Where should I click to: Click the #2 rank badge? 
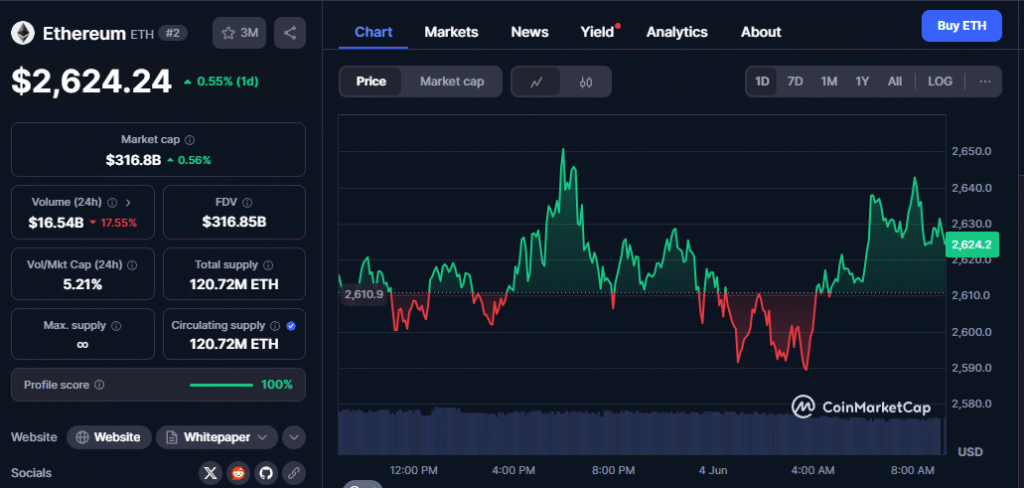point(173,33)
